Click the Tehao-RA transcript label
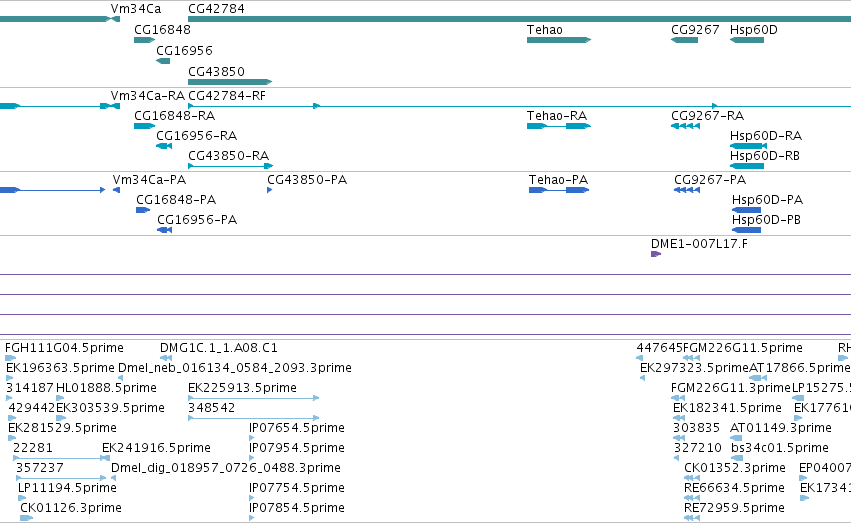Viewport: 851px width, 523px height. (x=557, y=116)
